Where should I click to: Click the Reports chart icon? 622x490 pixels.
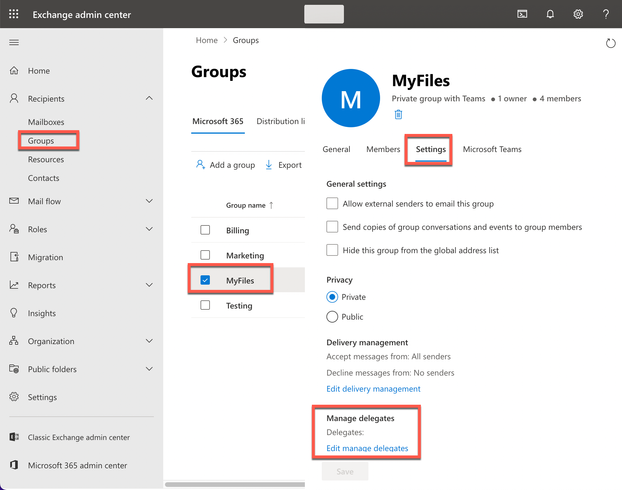14,285
